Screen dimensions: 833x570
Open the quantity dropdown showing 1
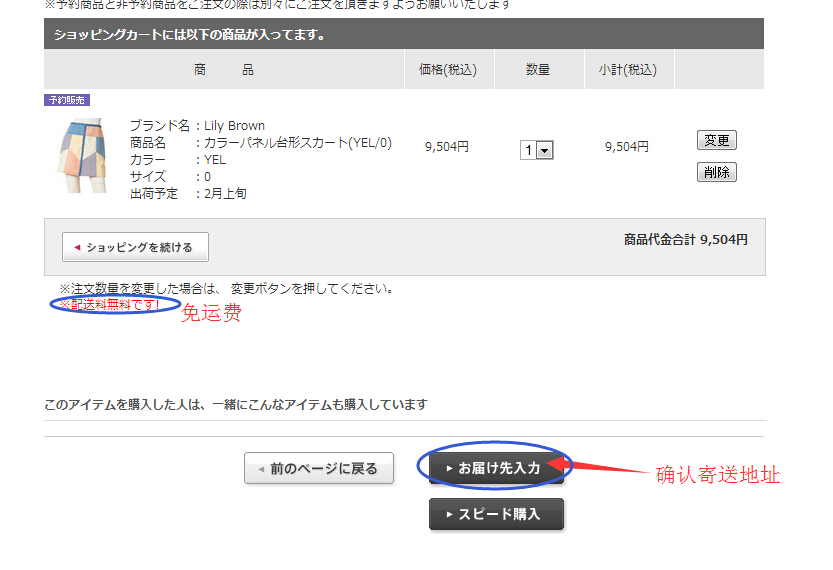tap(537, 150)
